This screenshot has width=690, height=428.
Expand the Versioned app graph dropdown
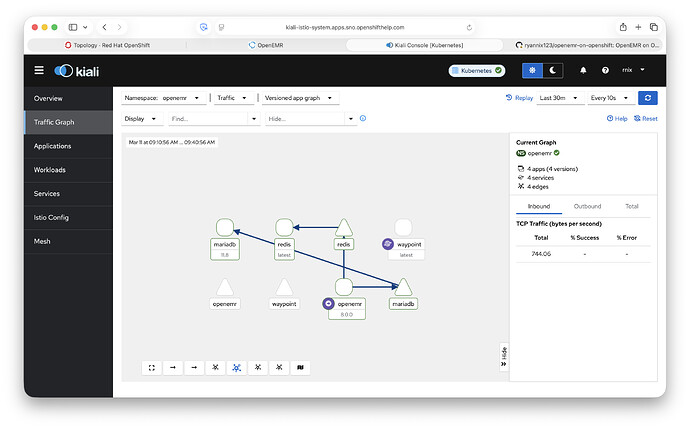[299, 98]
